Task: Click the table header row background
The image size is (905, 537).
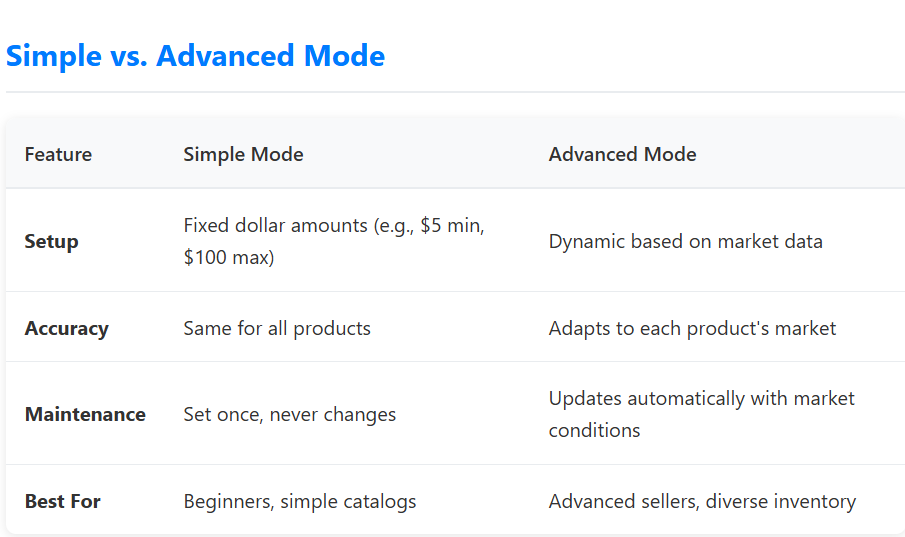Action: 455,154
